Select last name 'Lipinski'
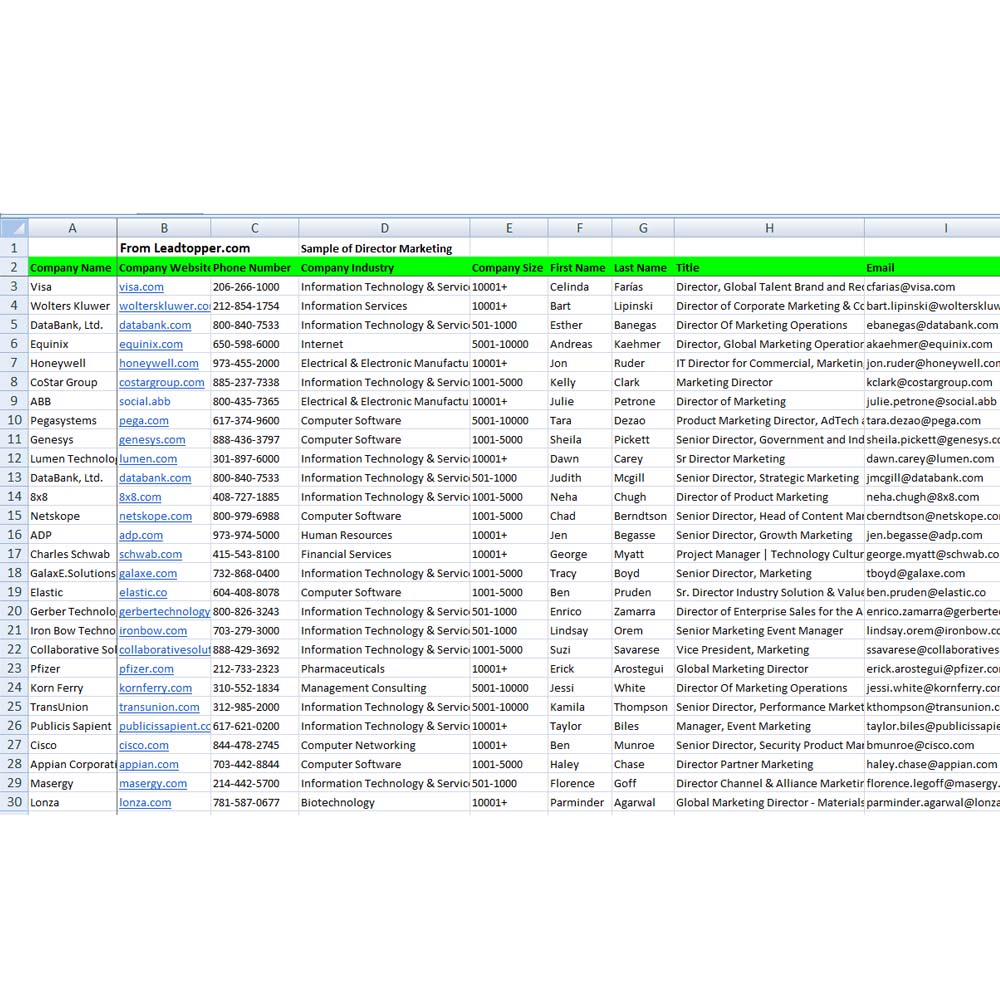This screenshot has width=1000, height=1000. tap(643, 306)
